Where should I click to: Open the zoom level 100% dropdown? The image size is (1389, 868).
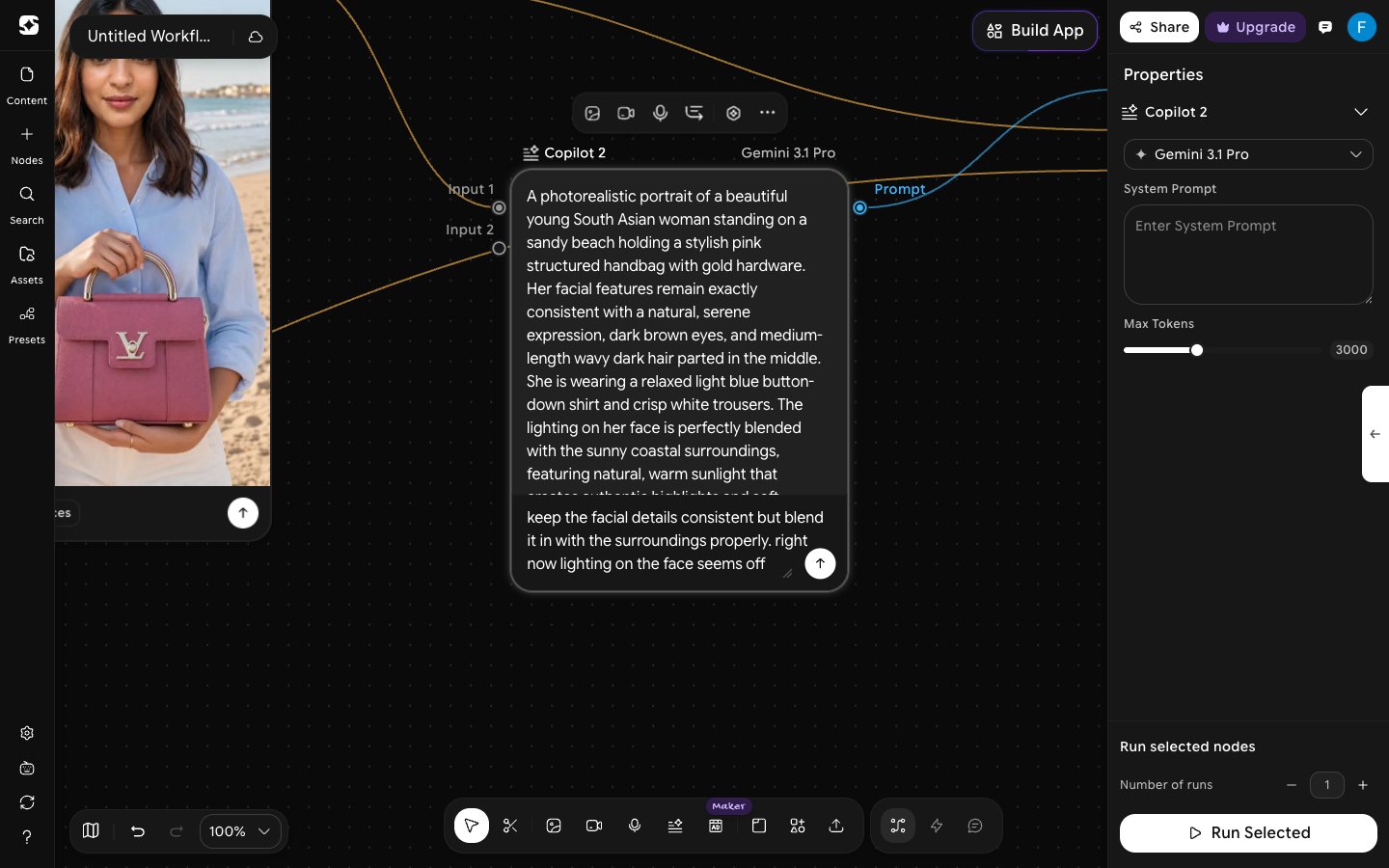pos(239,830)
